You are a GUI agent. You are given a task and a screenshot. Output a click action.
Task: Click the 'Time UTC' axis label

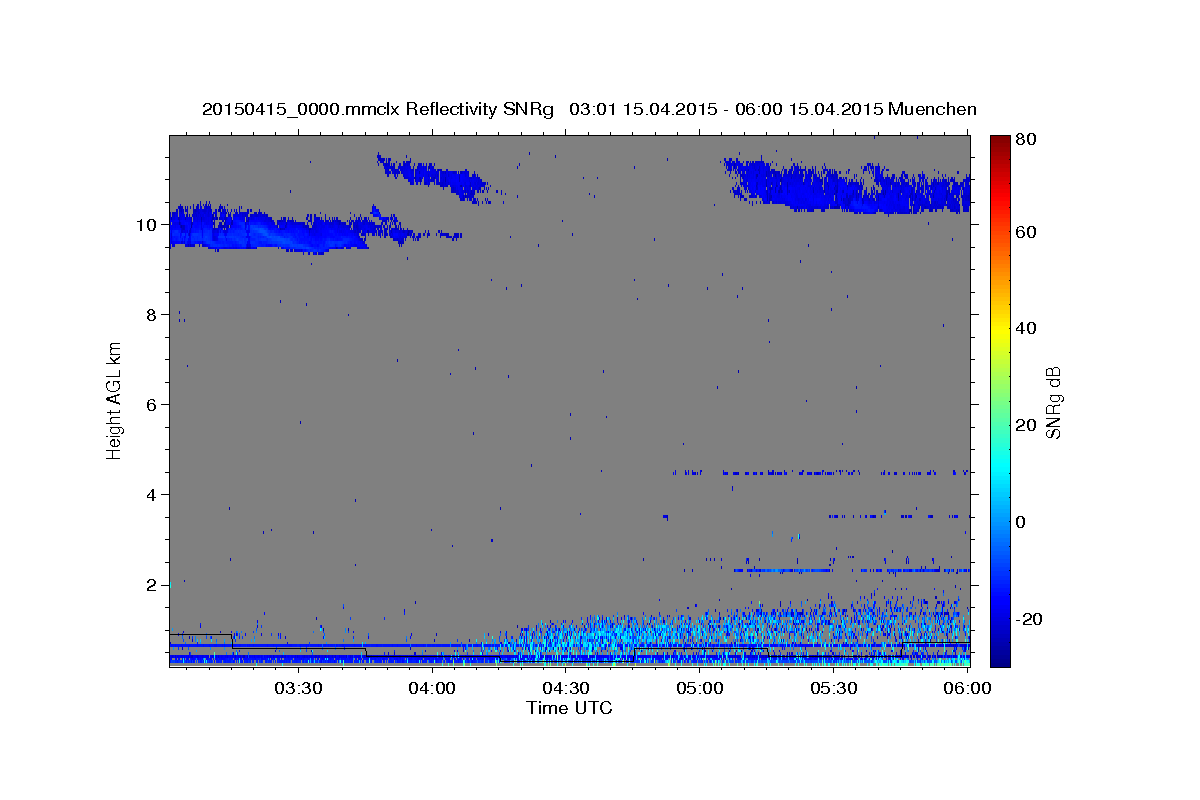click(x=569, y=708)
